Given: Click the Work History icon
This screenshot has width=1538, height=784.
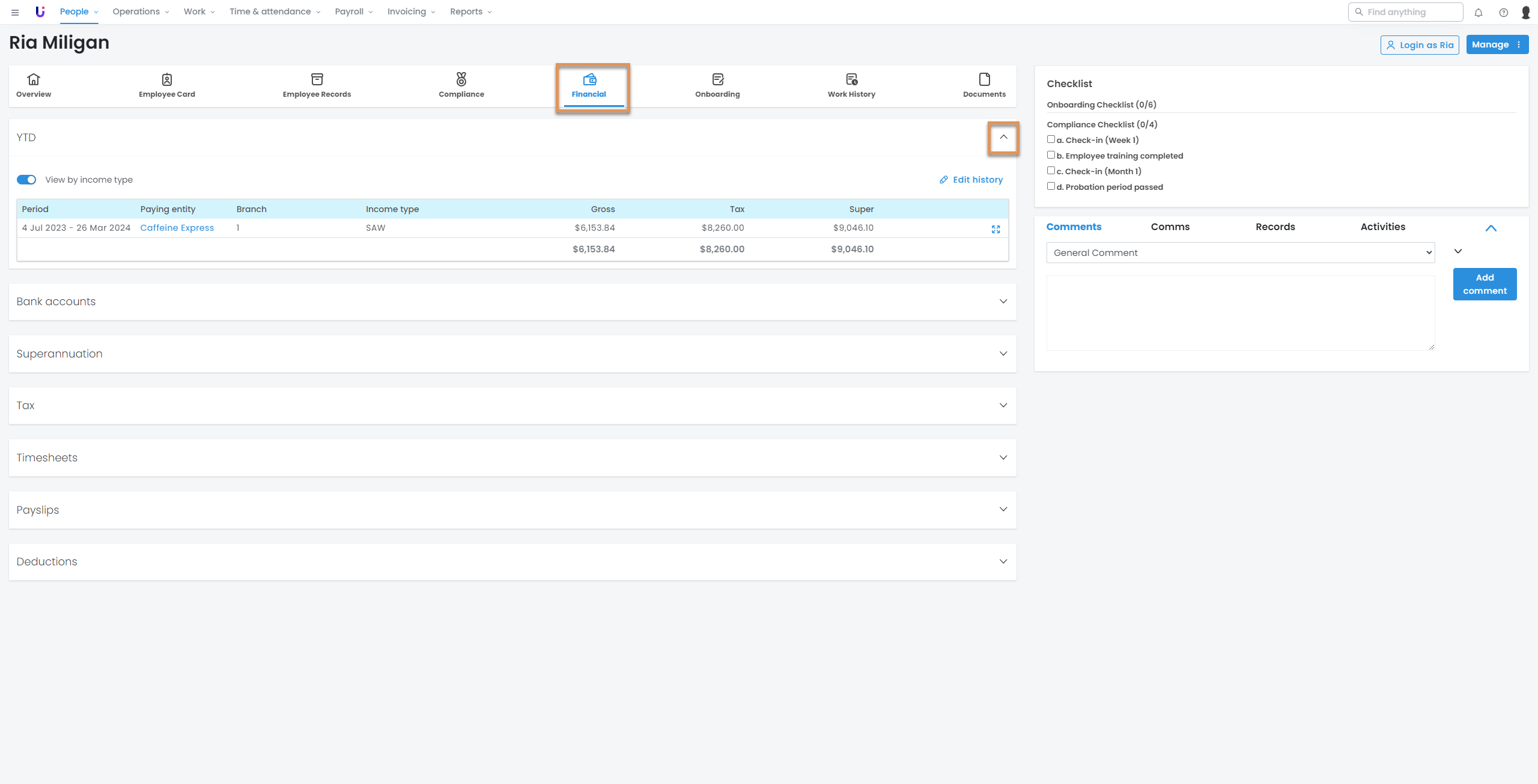Looking at the screenshot, I should [x=852, y=79].
